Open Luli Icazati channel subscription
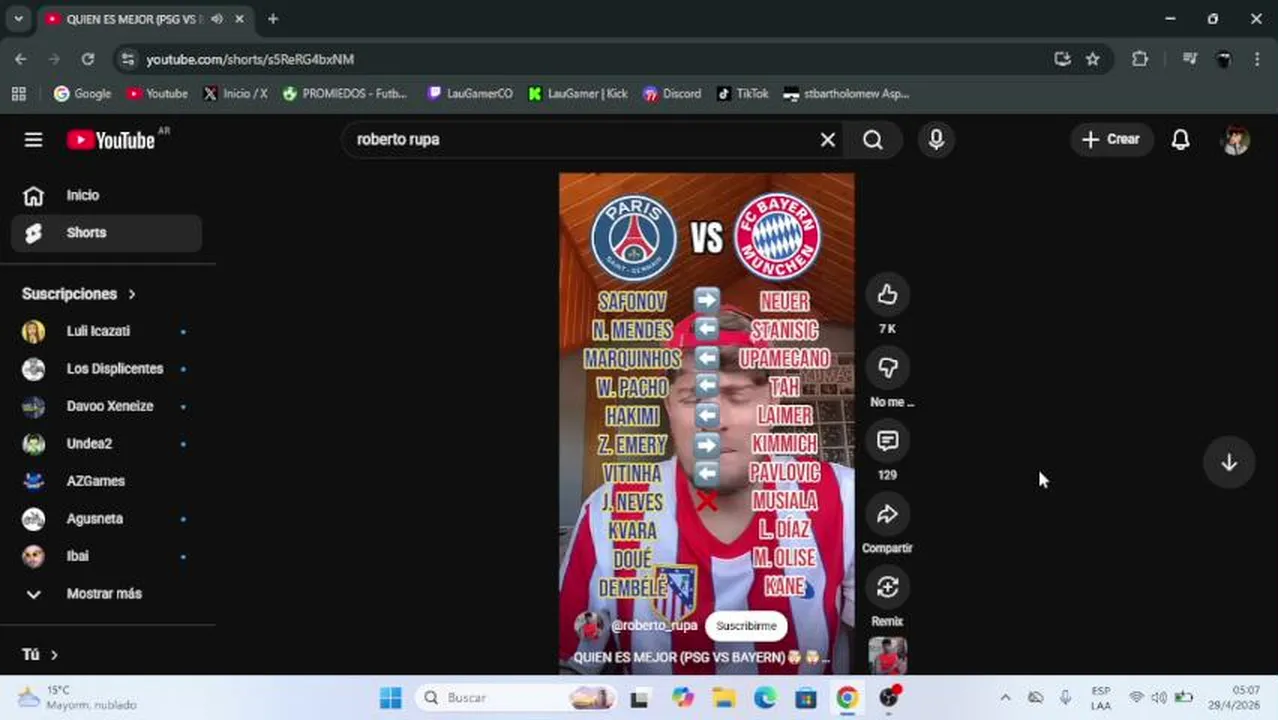1278x720 pixels. (106, 331)
